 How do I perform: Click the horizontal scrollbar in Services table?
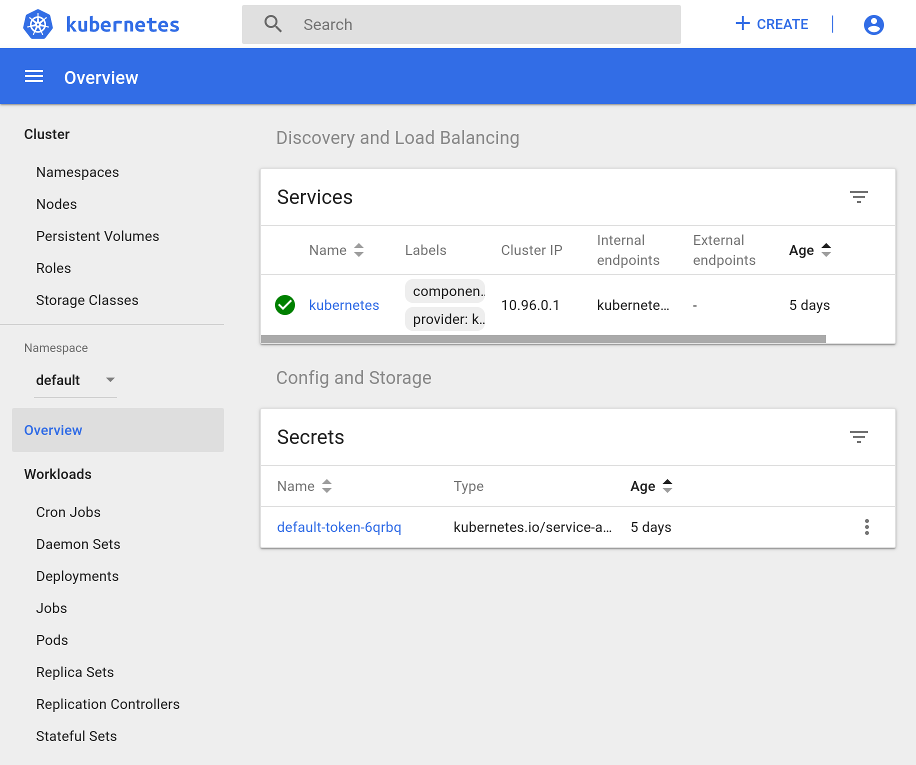(x=543, y=339)
